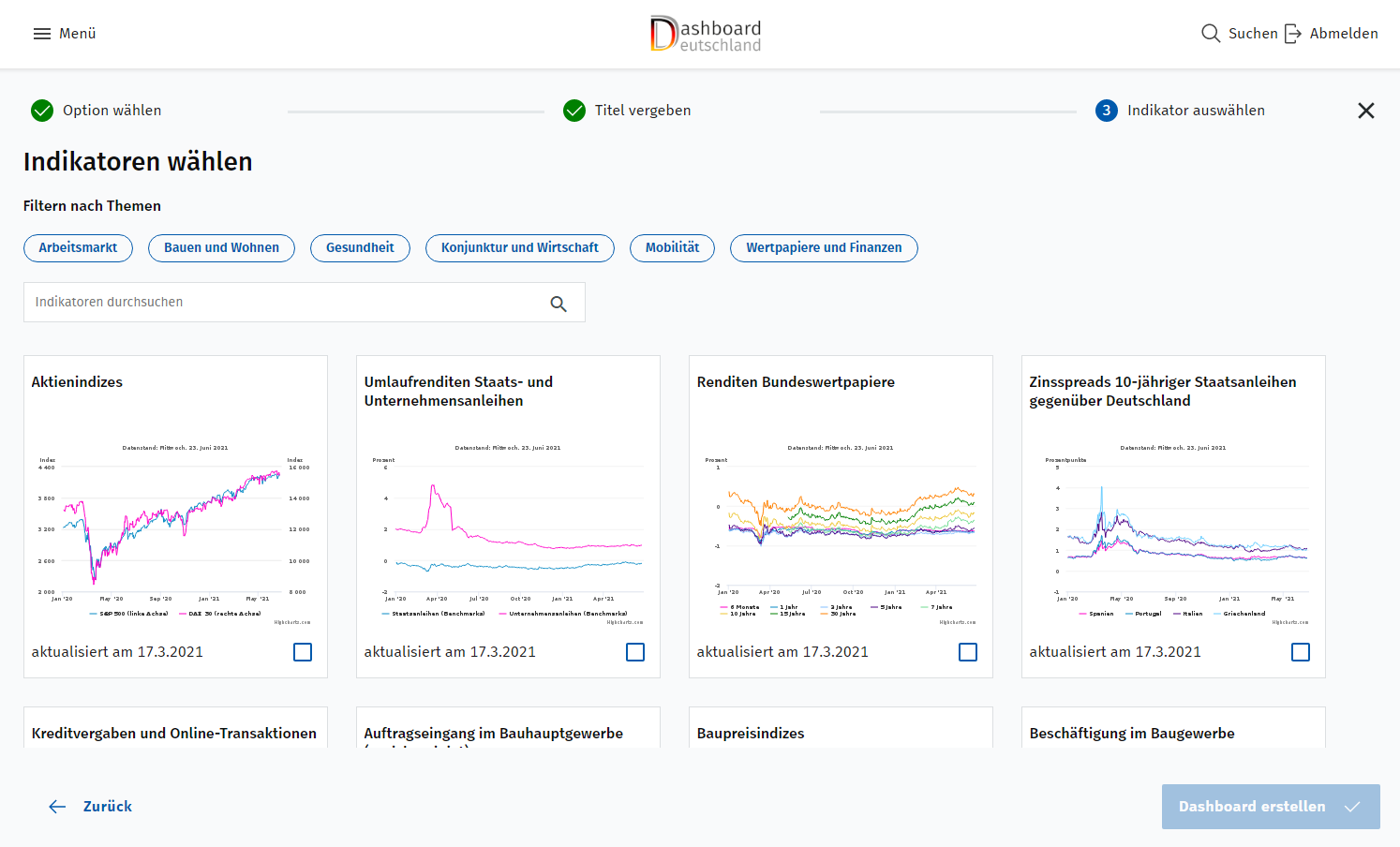Filter by the Bauen und Wohnen topic

coord(221,248)
